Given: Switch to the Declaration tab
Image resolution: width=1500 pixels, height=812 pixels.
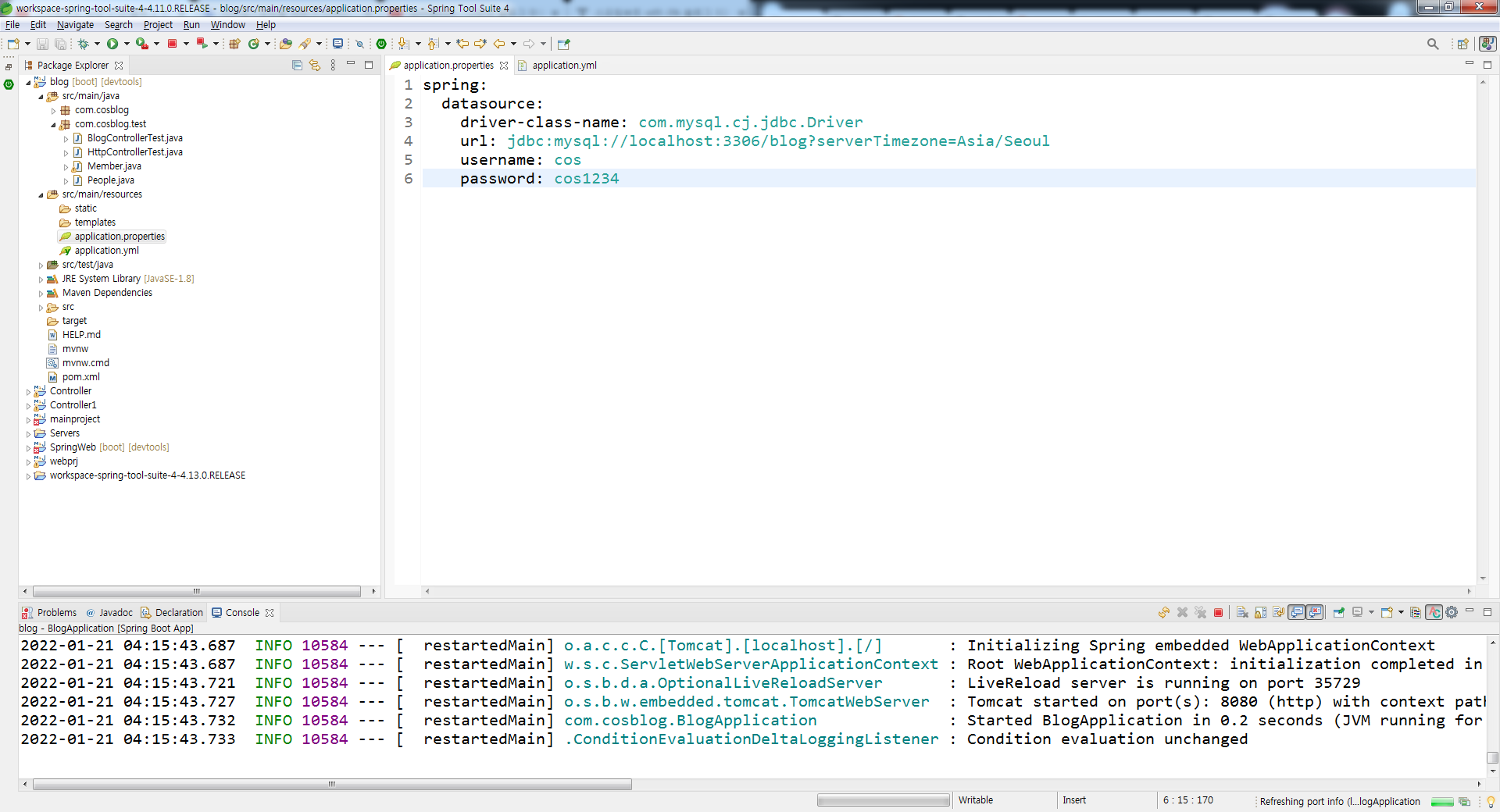Looking at the screenshot, I should (x=172, y=612).
